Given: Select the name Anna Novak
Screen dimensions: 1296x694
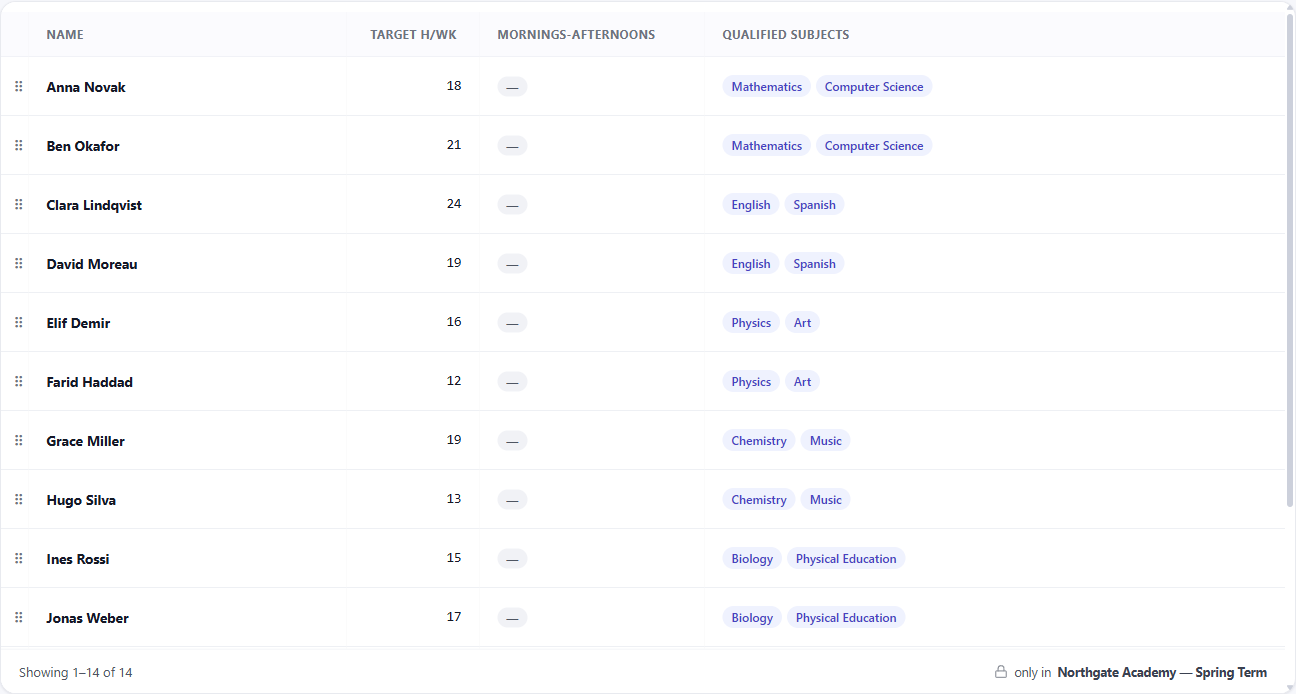Looking at the screenshot, I should click(86, 87).
